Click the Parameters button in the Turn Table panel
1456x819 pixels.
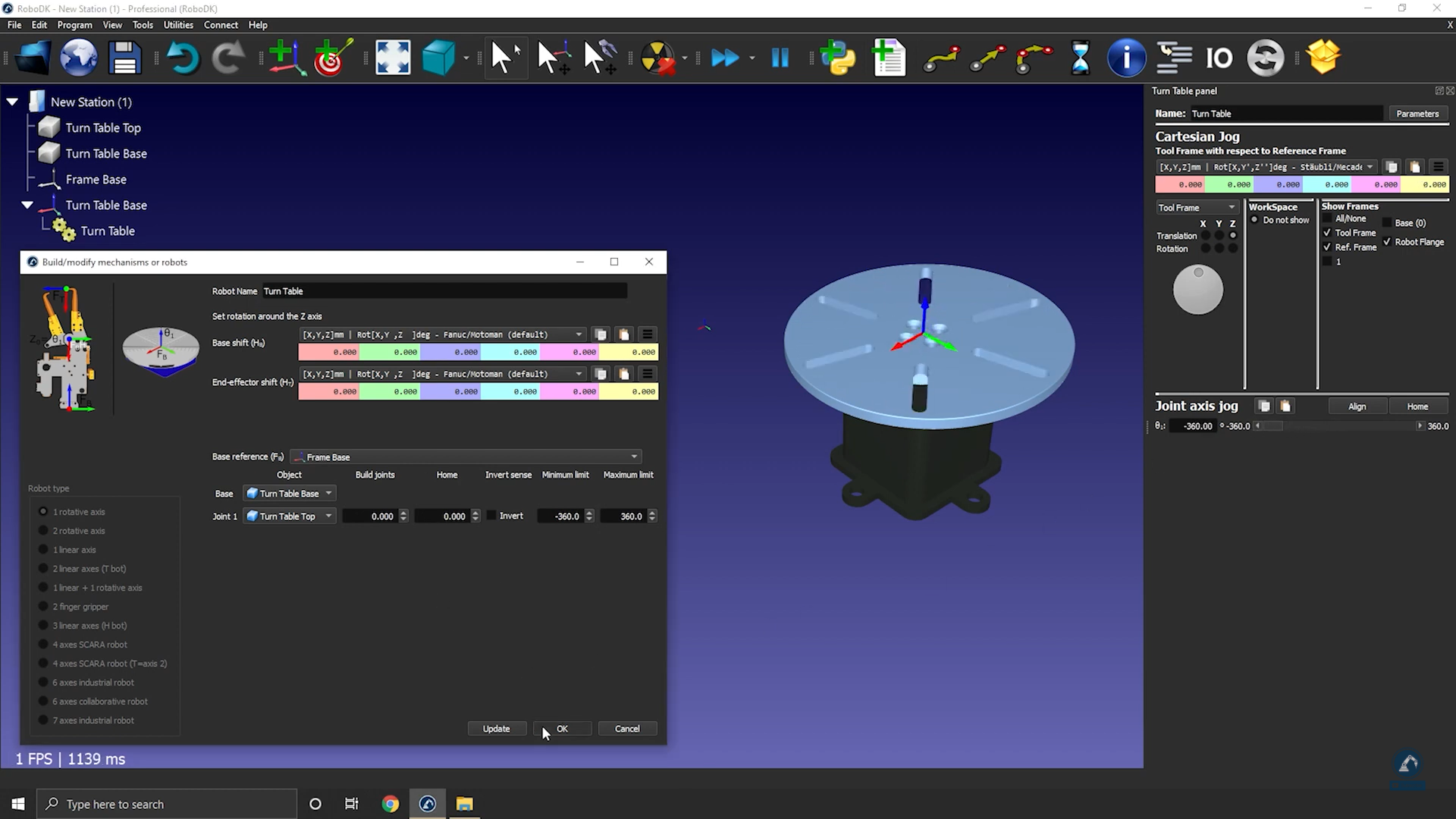[1417, 114]
